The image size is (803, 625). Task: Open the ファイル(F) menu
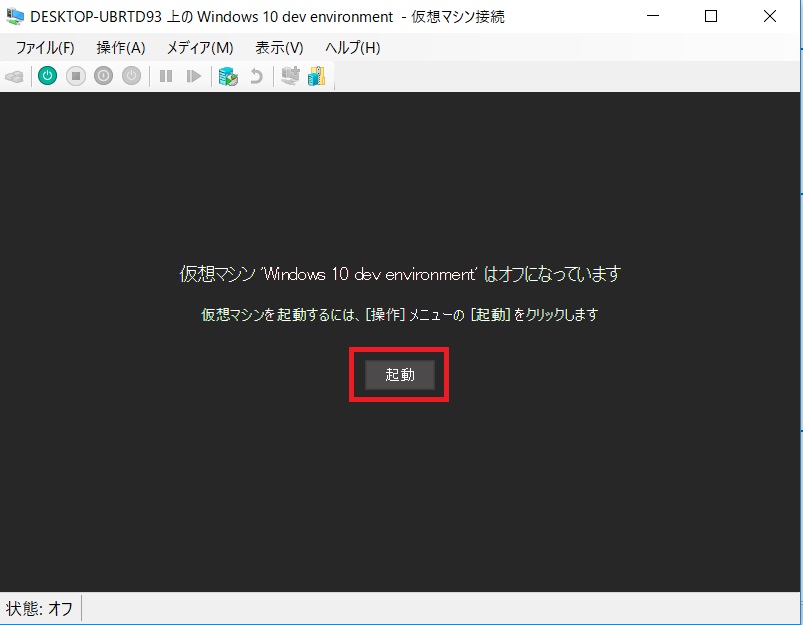coord(45,48)
